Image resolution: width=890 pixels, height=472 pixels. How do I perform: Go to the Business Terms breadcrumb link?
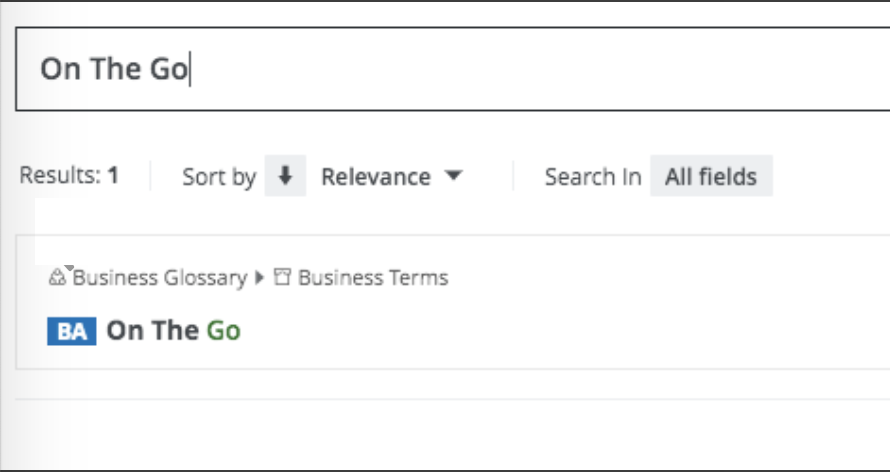pos(373,278)
